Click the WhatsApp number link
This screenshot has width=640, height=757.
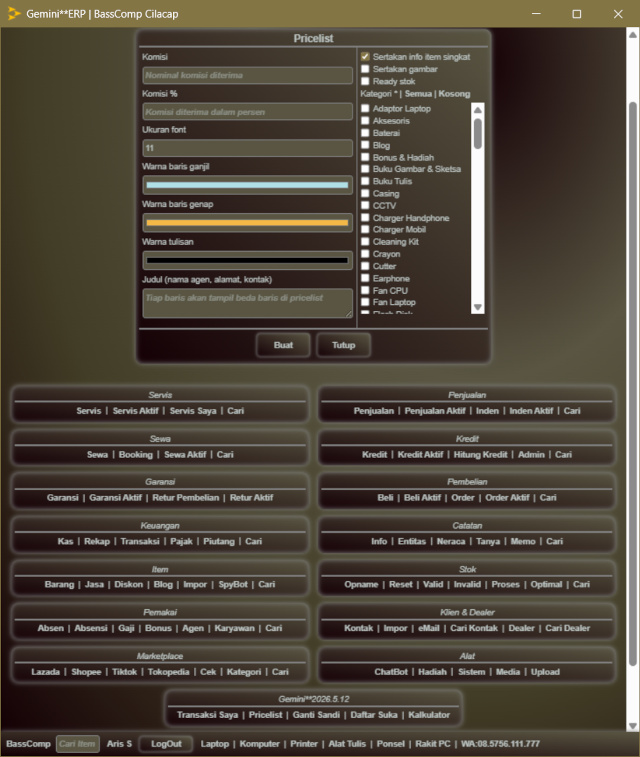click(500, 743)
